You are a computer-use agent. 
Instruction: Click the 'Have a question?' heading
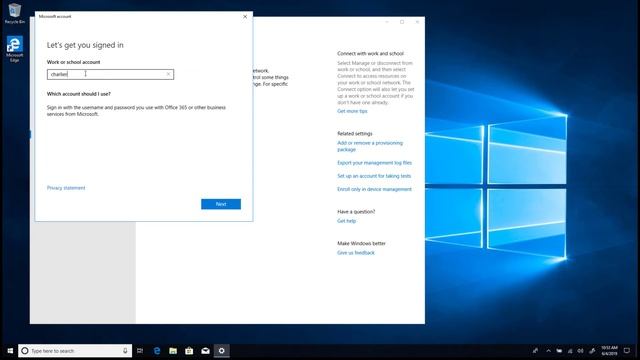click(x=356, y=211)
